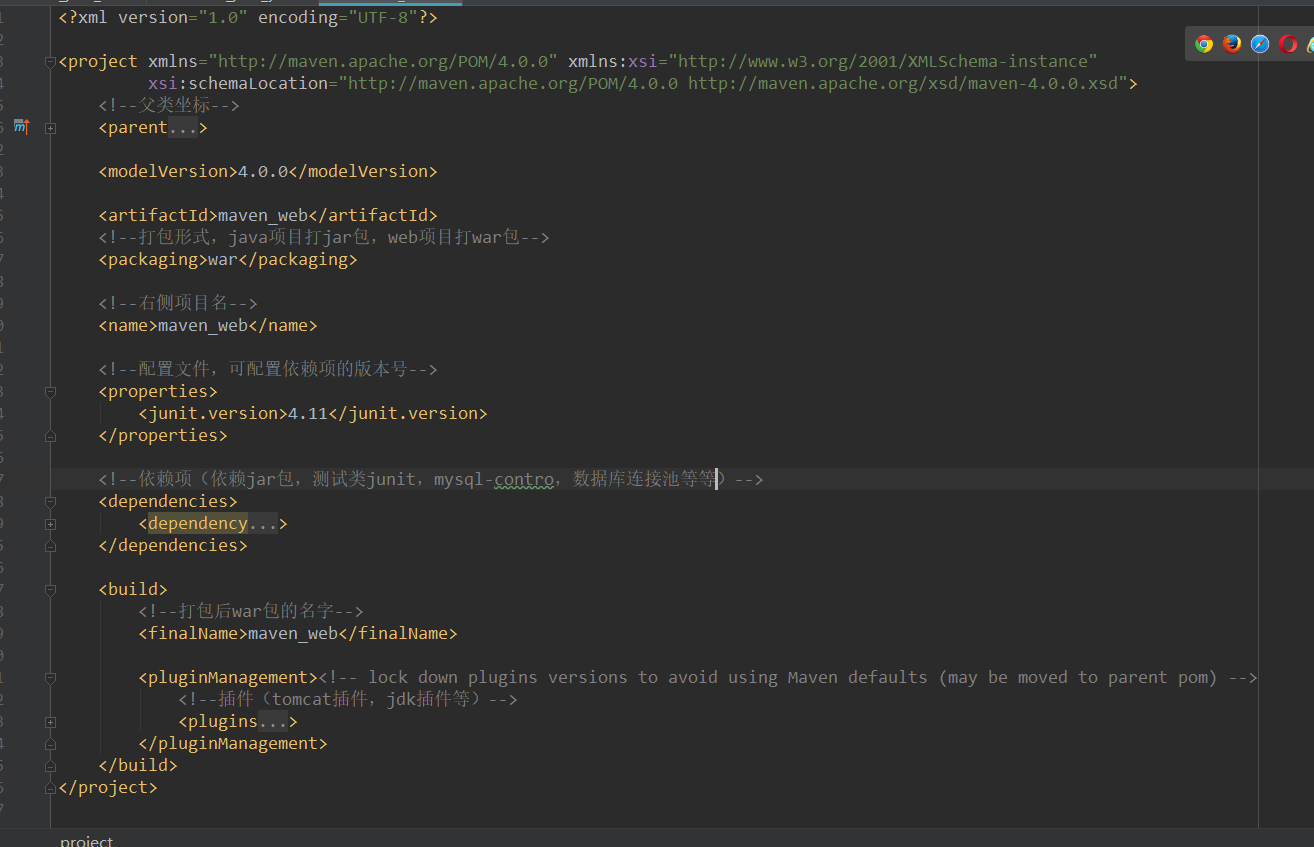Click the 打包形式 comment line
Screen dimensions: 1314x847
[x=324, y=238]
